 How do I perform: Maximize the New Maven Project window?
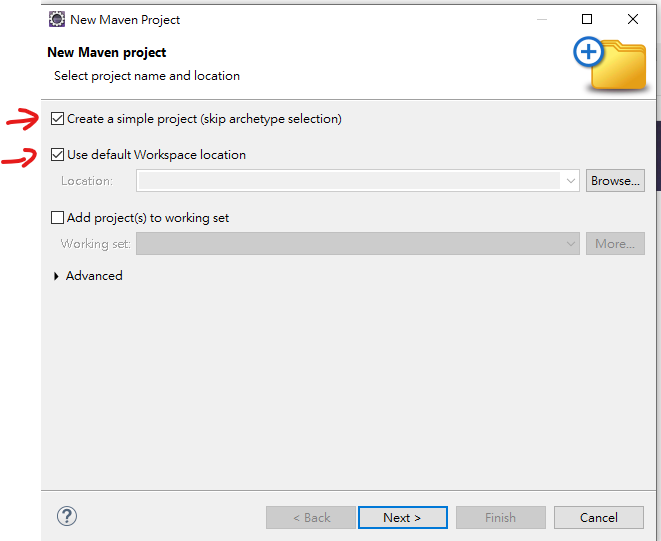click(x=587, y=19)
